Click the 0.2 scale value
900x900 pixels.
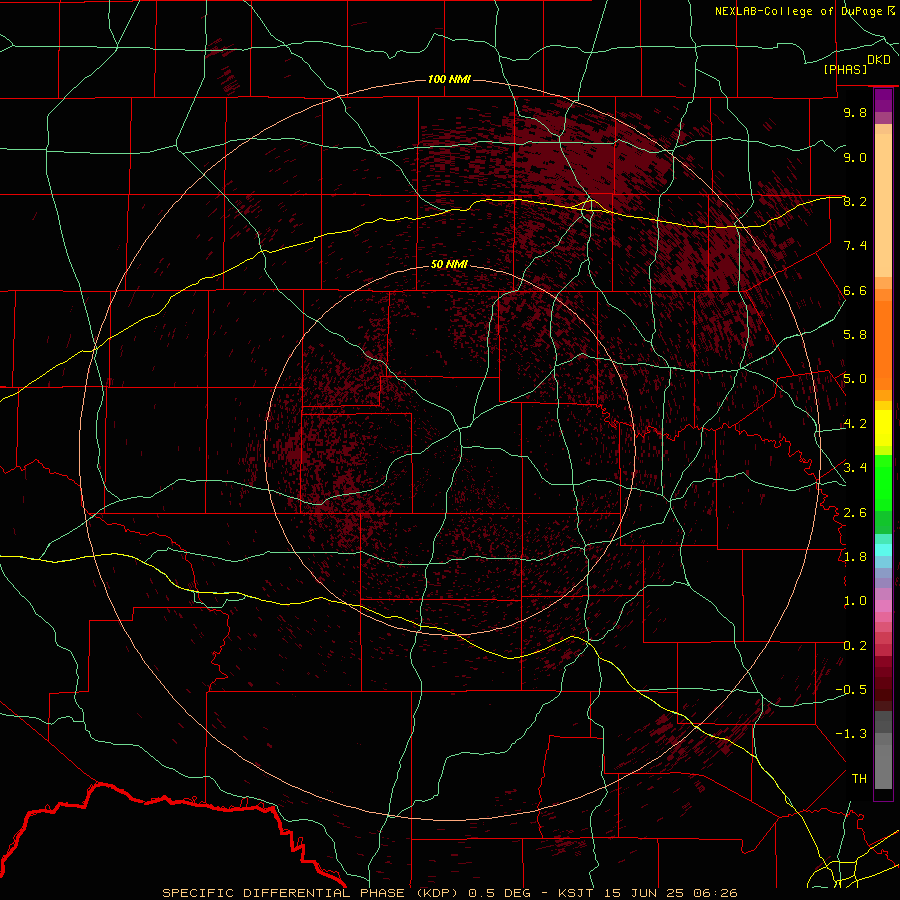855,646
